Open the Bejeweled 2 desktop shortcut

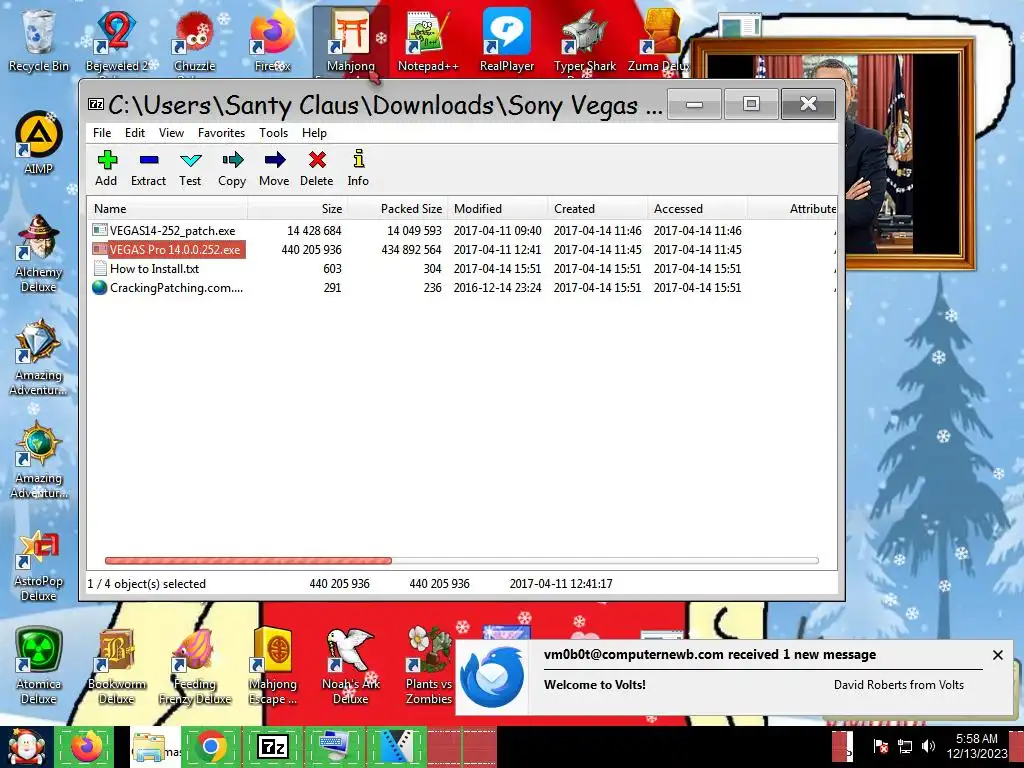pos(117,40)
